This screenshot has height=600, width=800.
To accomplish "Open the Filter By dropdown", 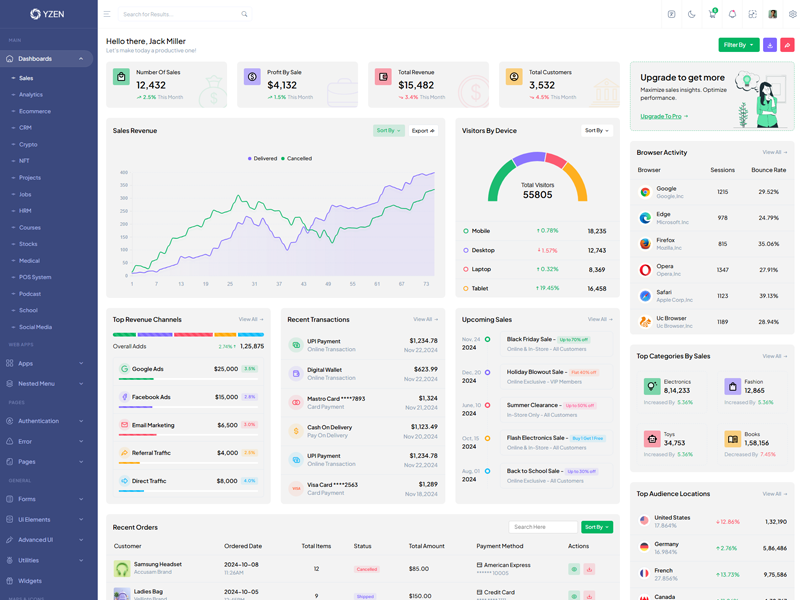I will pos(738,45).
